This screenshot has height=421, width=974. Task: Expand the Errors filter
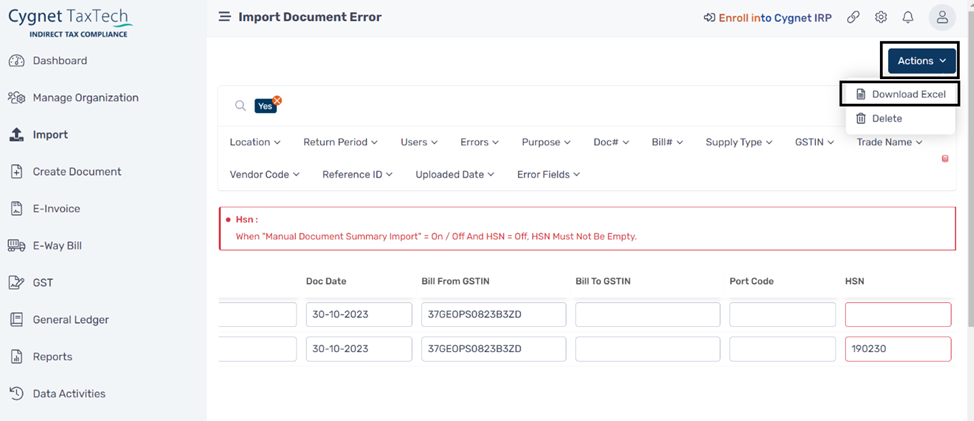tap(479, 142)
